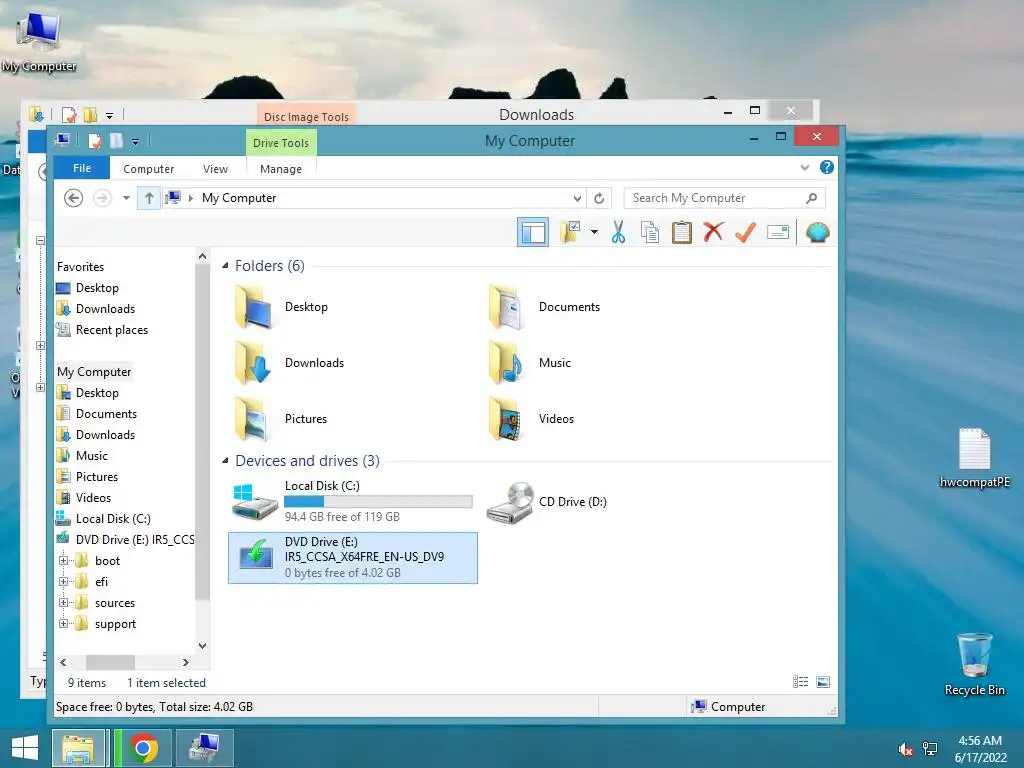1024x768 pixels.
Task: Switch to Large icons view in status bar
Action: pyautogui.click(x=823, y=682)
